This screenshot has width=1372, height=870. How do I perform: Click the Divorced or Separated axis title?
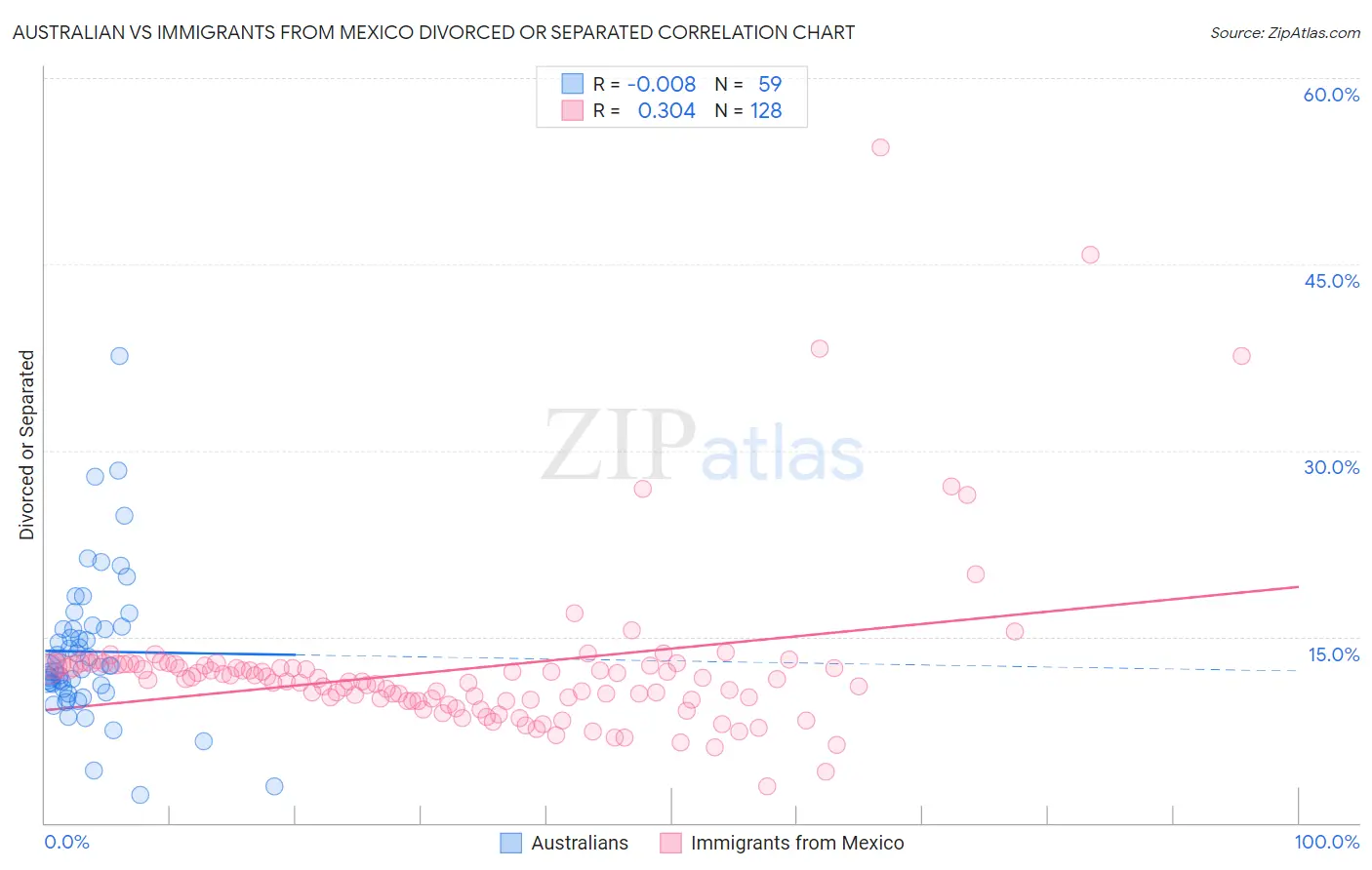coord(26,445)
